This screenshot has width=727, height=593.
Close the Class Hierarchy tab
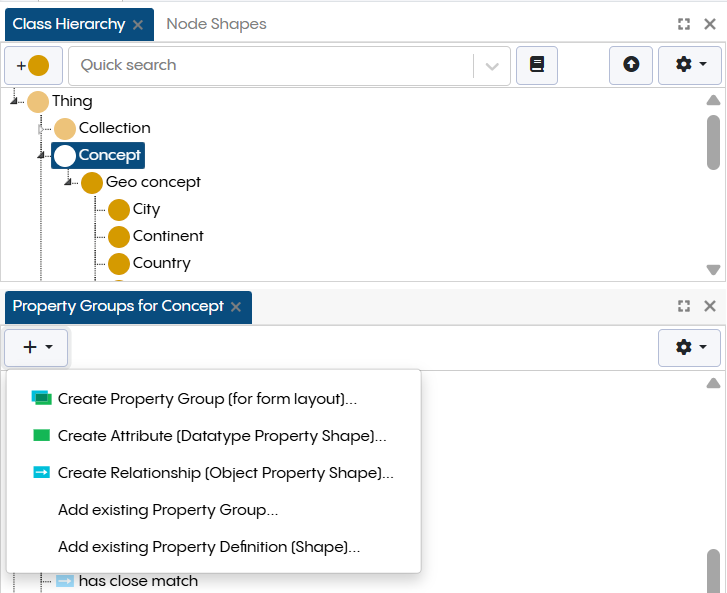138,24
